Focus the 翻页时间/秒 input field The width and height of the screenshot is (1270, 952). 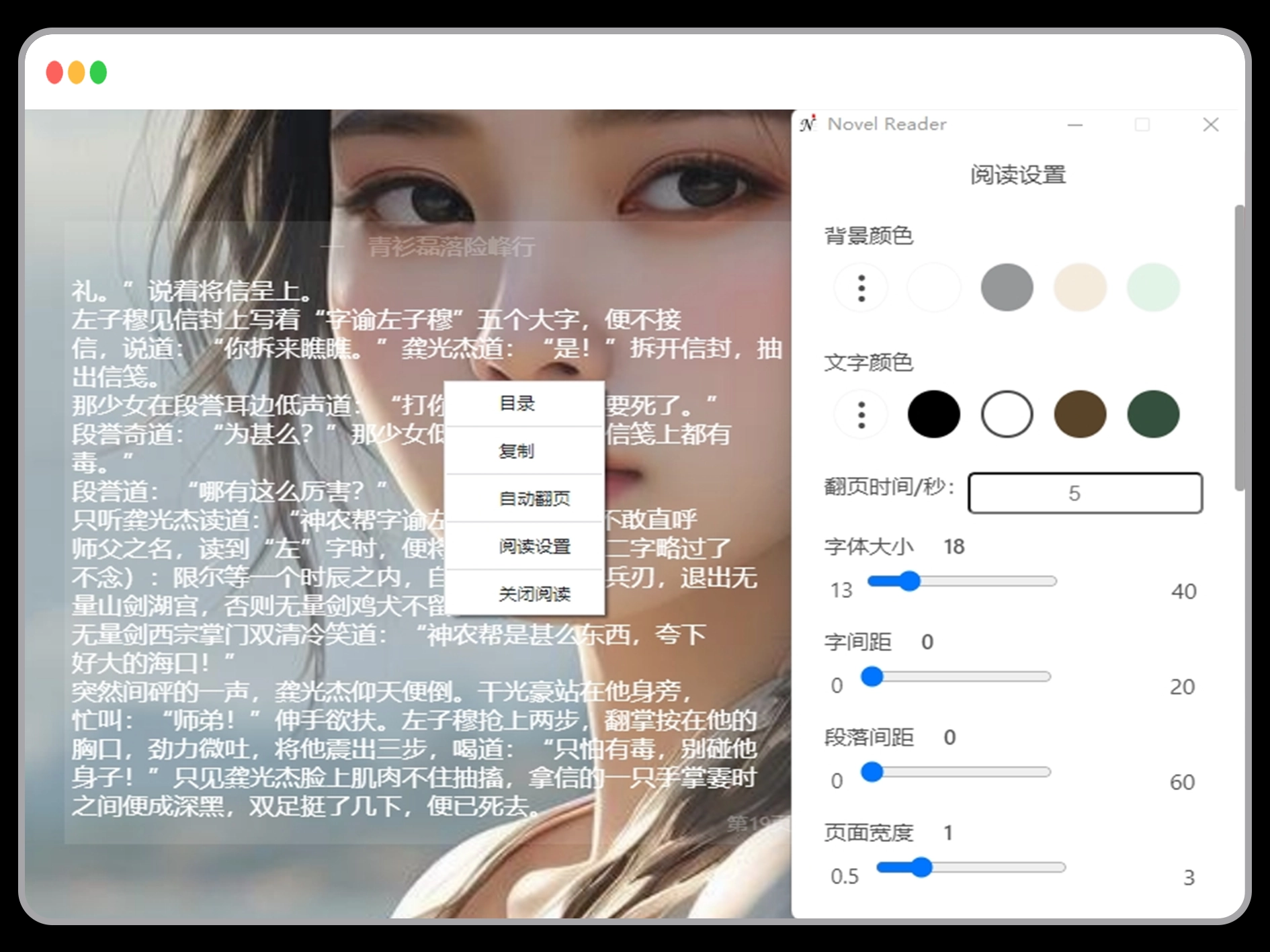tap(1085, 493)
